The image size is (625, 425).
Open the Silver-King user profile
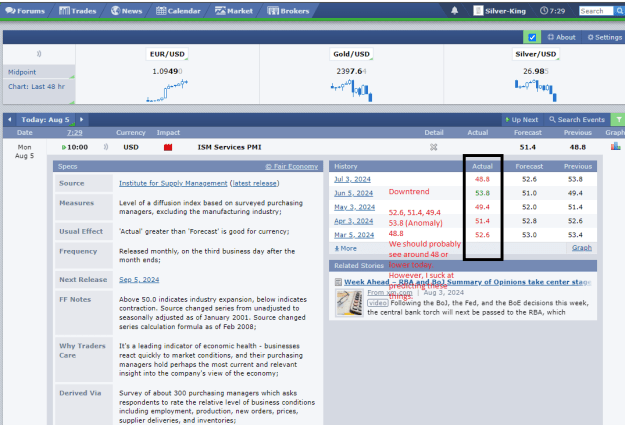tap(500, 11)
